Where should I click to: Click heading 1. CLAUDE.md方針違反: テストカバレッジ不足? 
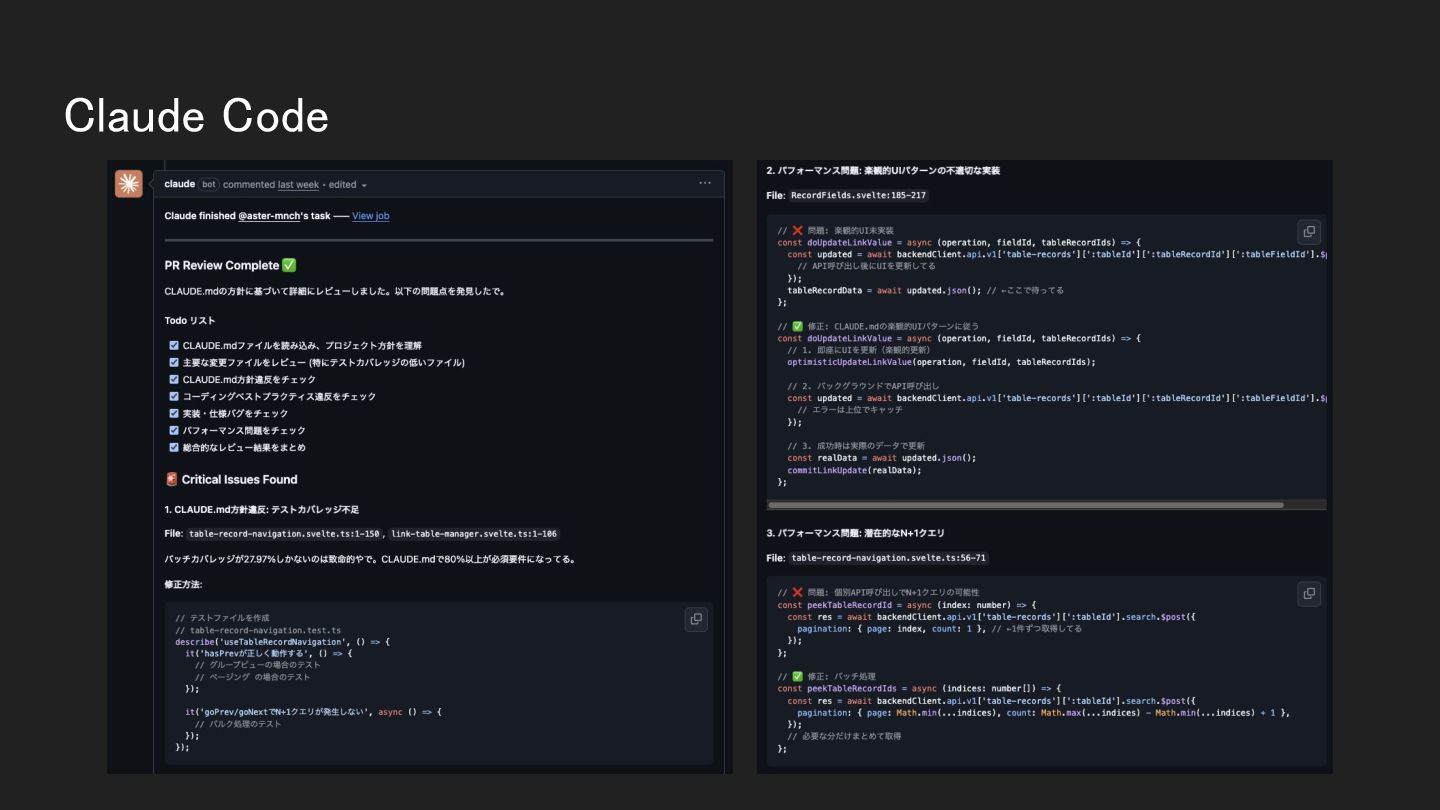coord(262,510)
